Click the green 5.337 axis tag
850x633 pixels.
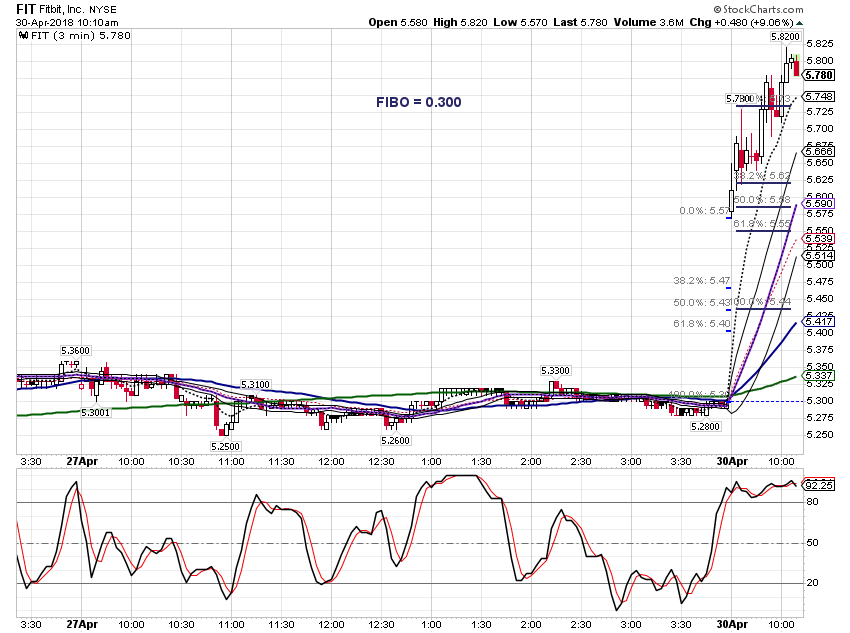[x=819, y=376]
